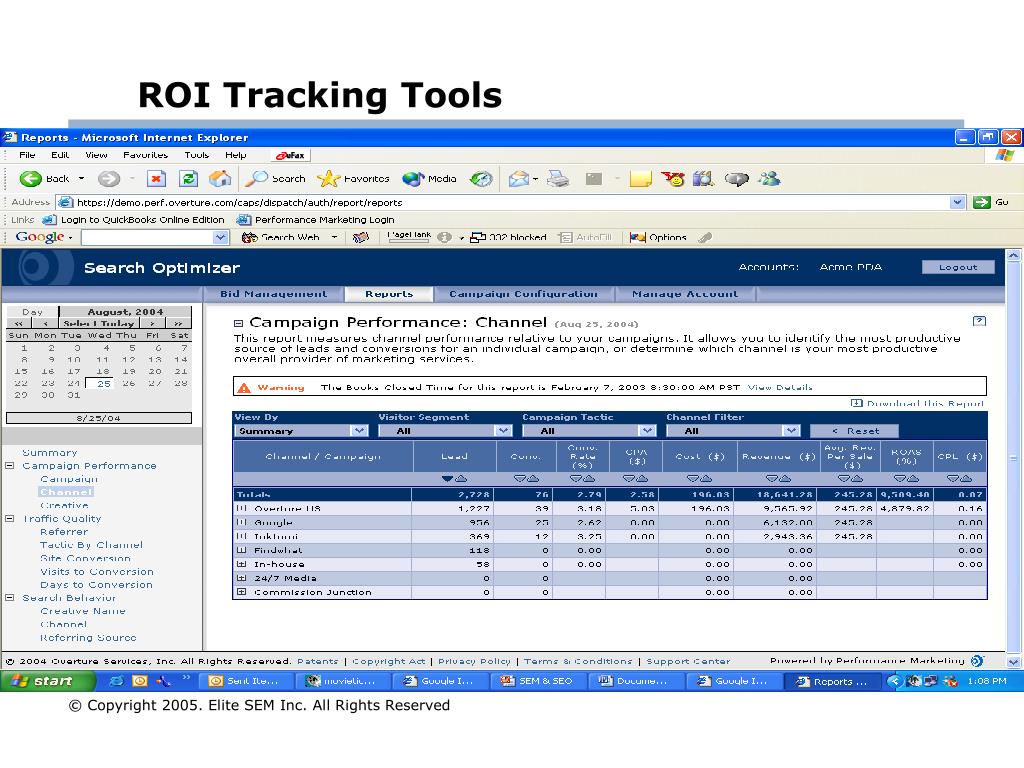Collapse the Campaign Performance tree node
Image resolution: width=1024 pixels, height=768 pixels.
tap(10, 466)
